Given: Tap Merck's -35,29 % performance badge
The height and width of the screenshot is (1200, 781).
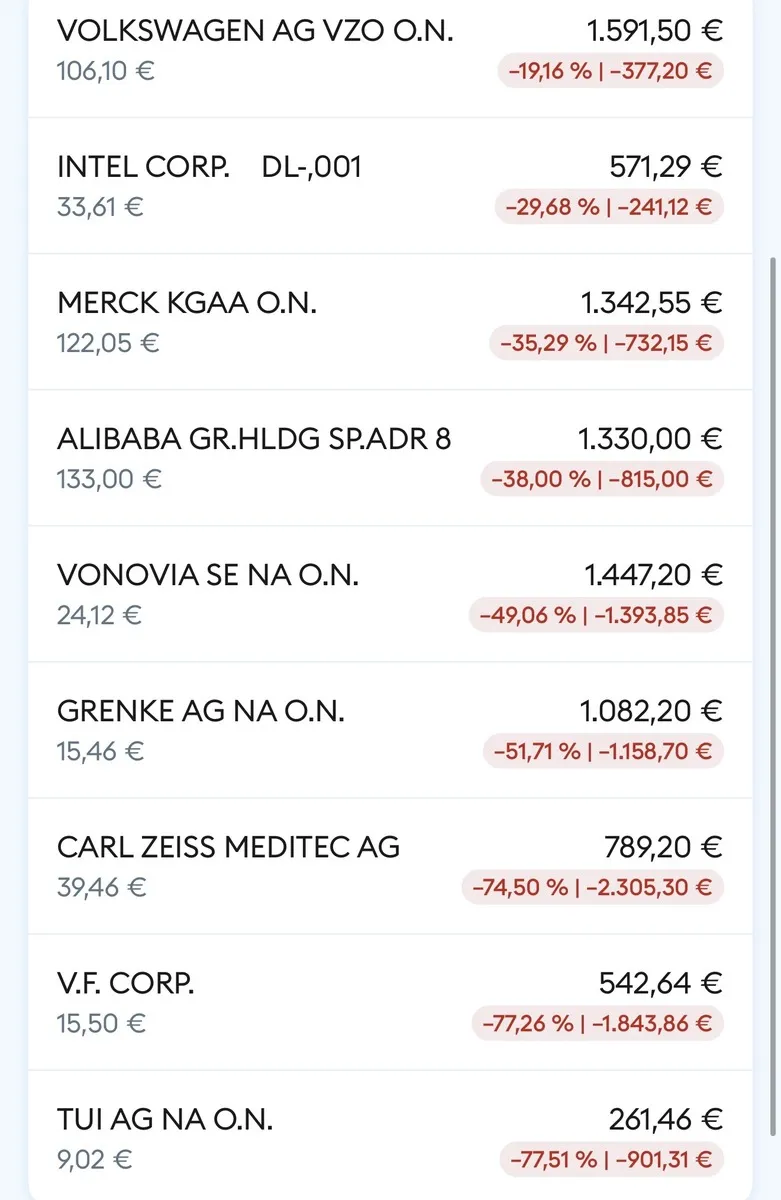Looking at the screenshot, I should pos(605,343).
